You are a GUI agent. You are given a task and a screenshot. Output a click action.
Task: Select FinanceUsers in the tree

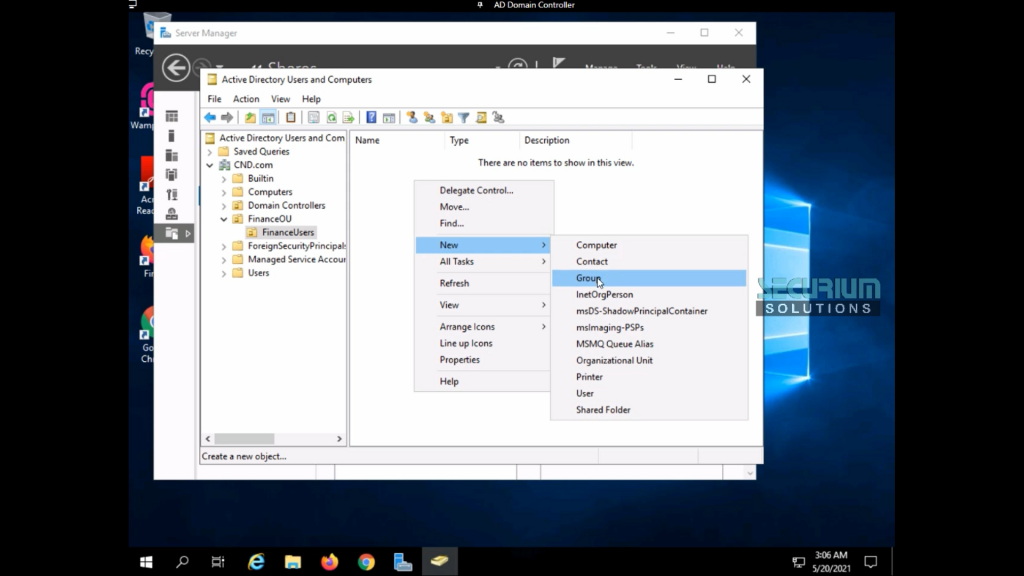tap(281, 232)
